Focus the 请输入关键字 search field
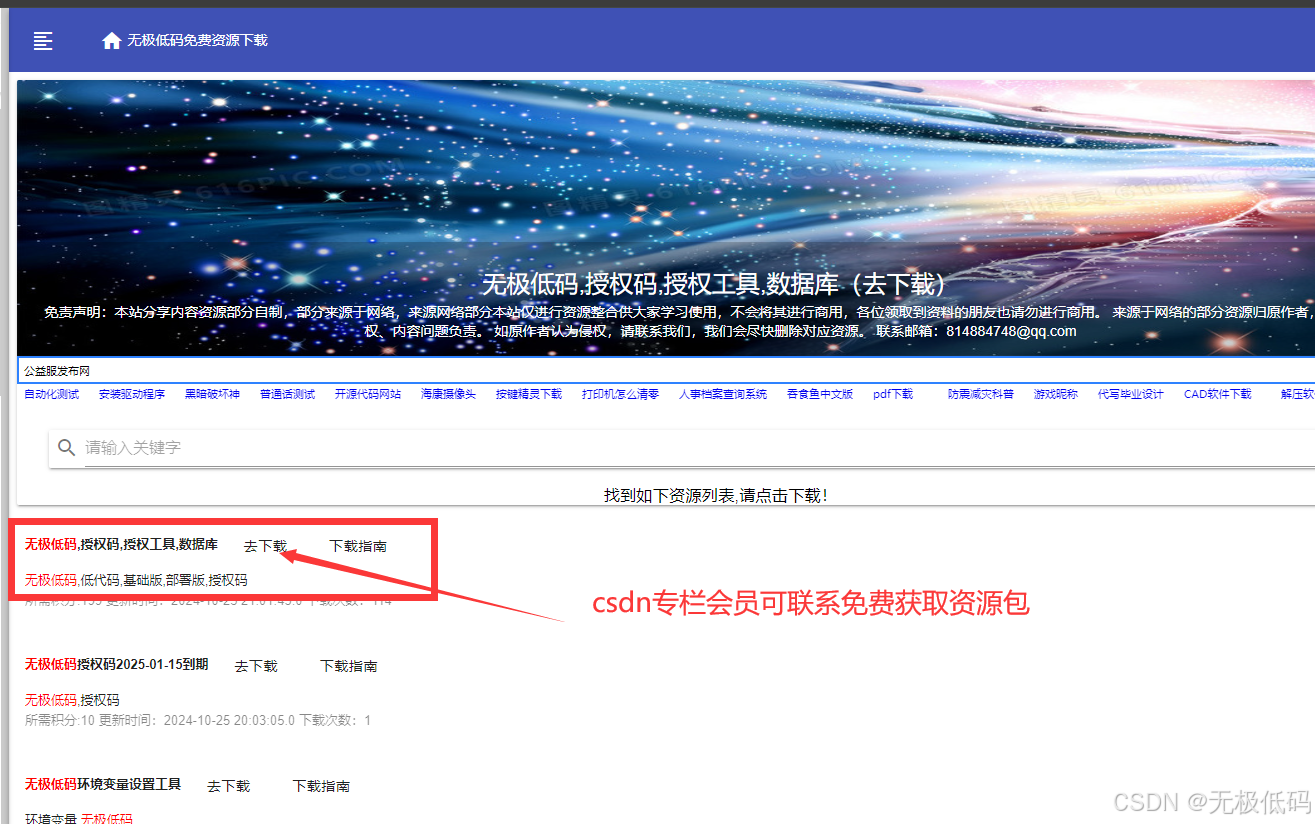Image resolution: width=1315 pixels, height=824 pixels. point(700,447)
